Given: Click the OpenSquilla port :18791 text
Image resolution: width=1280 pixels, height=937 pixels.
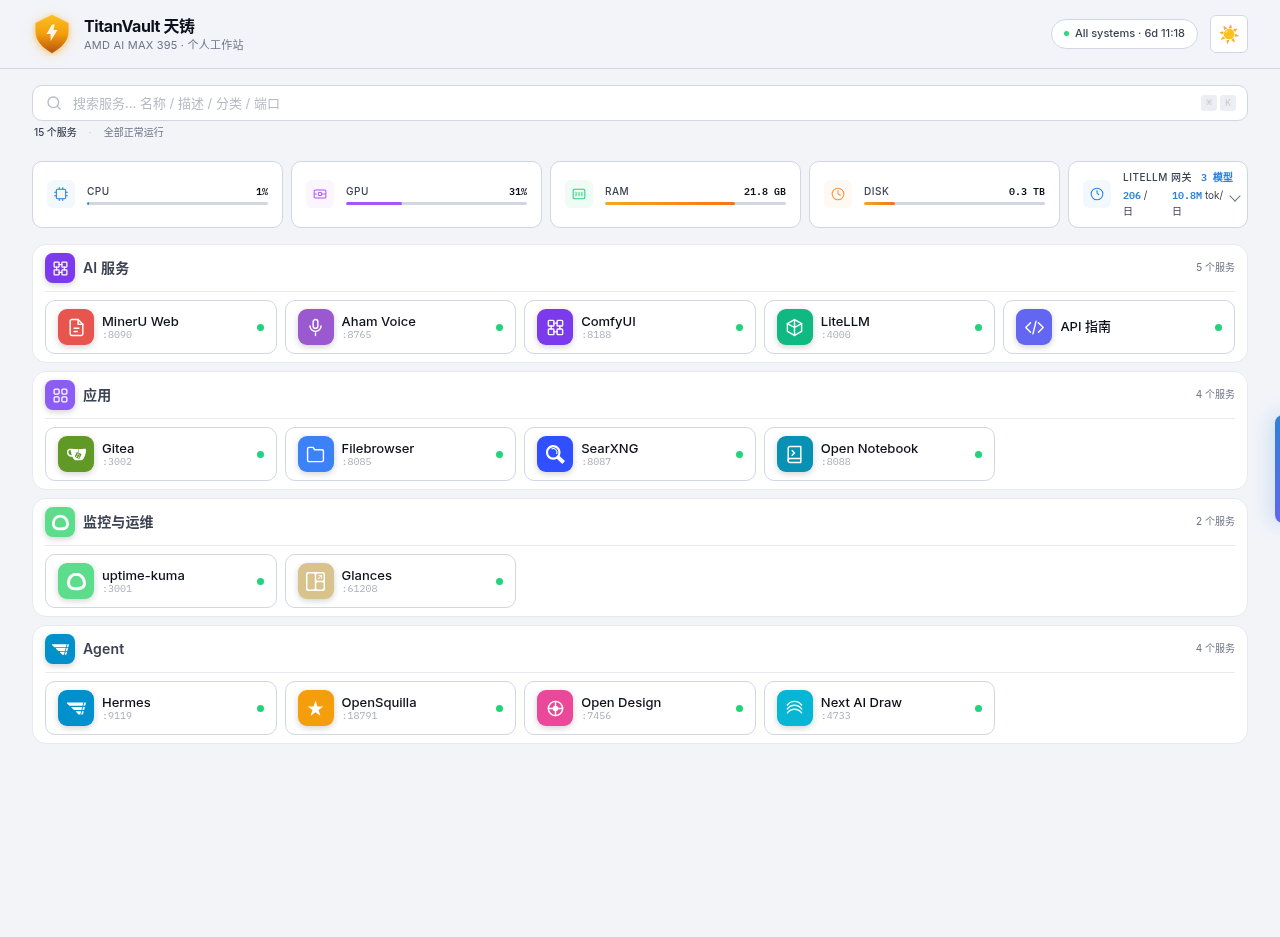Looking at the screenshot, I should tap(360, 716).
